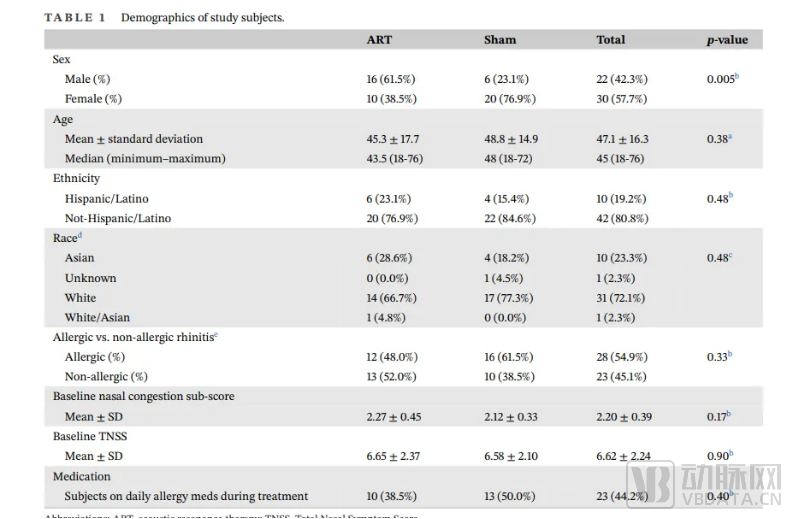Click the p-value column header
Screen dimensions: 794x519
coord(727,40)
